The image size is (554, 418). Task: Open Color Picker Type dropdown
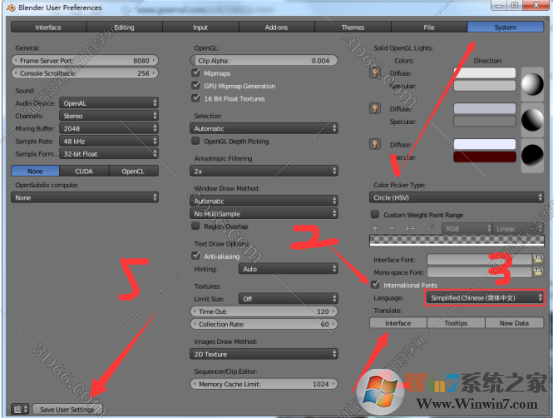[456, 198]
